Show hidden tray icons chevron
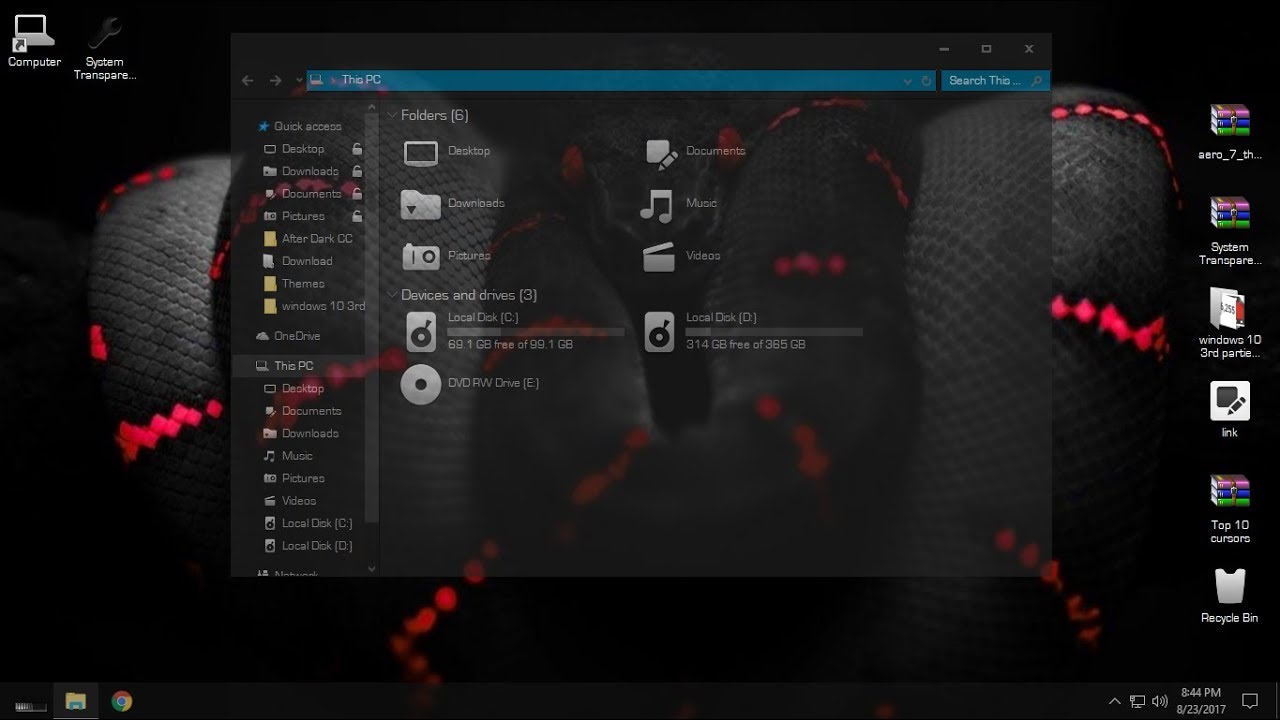 [1115, 701]
